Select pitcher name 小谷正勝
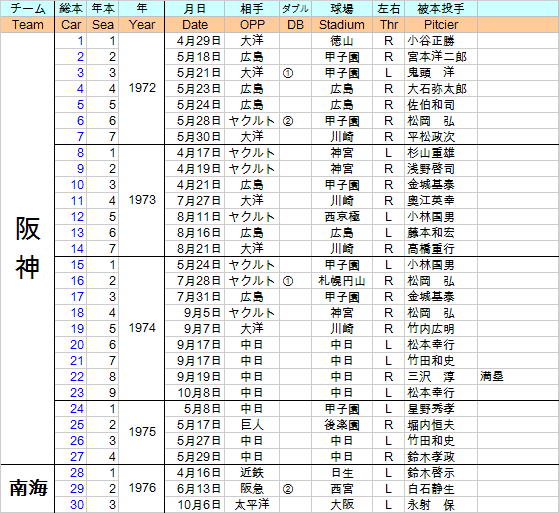Viewport: 559px width, 513px height. coord(431,41)
